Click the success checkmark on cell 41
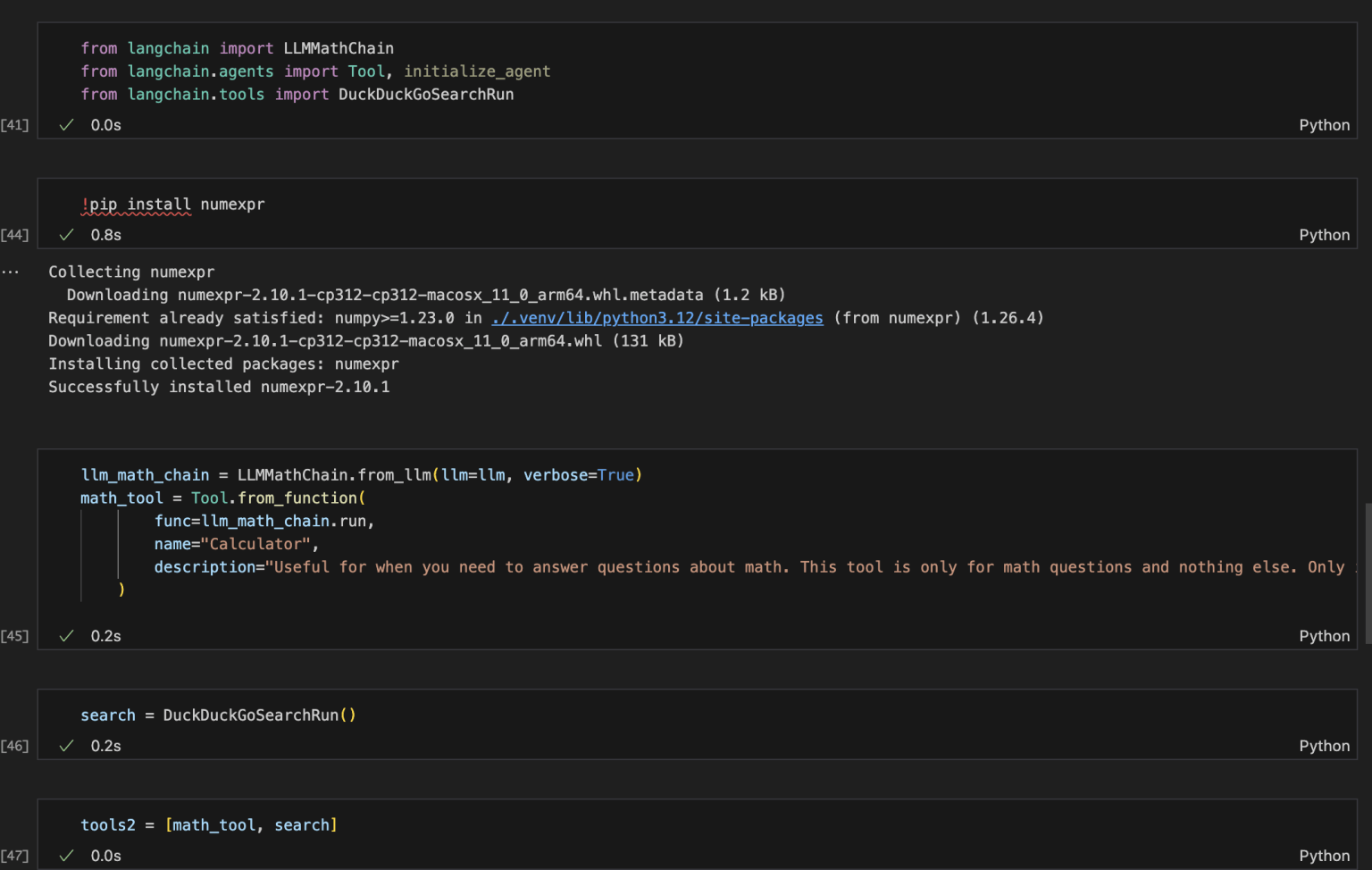 tap(66, 125)
